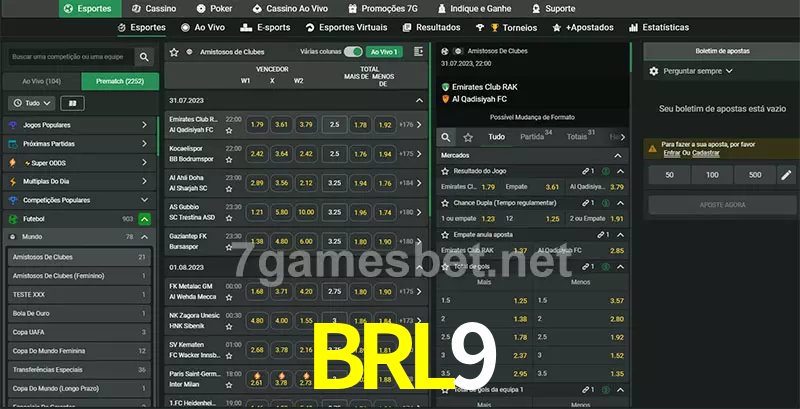
Task: Favorite the Amistosos de Clubes header star
Action: [x=174, y=52]
